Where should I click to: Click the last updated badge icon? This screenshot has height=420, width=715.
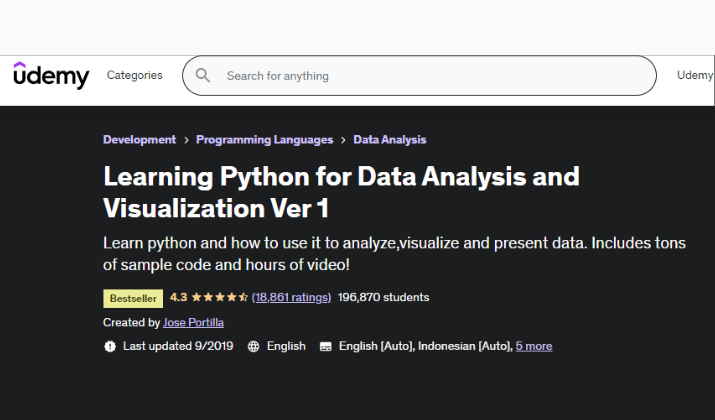click(x=109, y=346)
